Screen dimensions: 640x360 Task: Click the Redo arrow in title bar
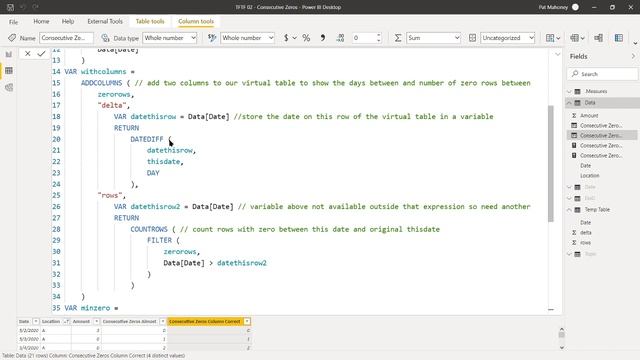tap(36, 7)
